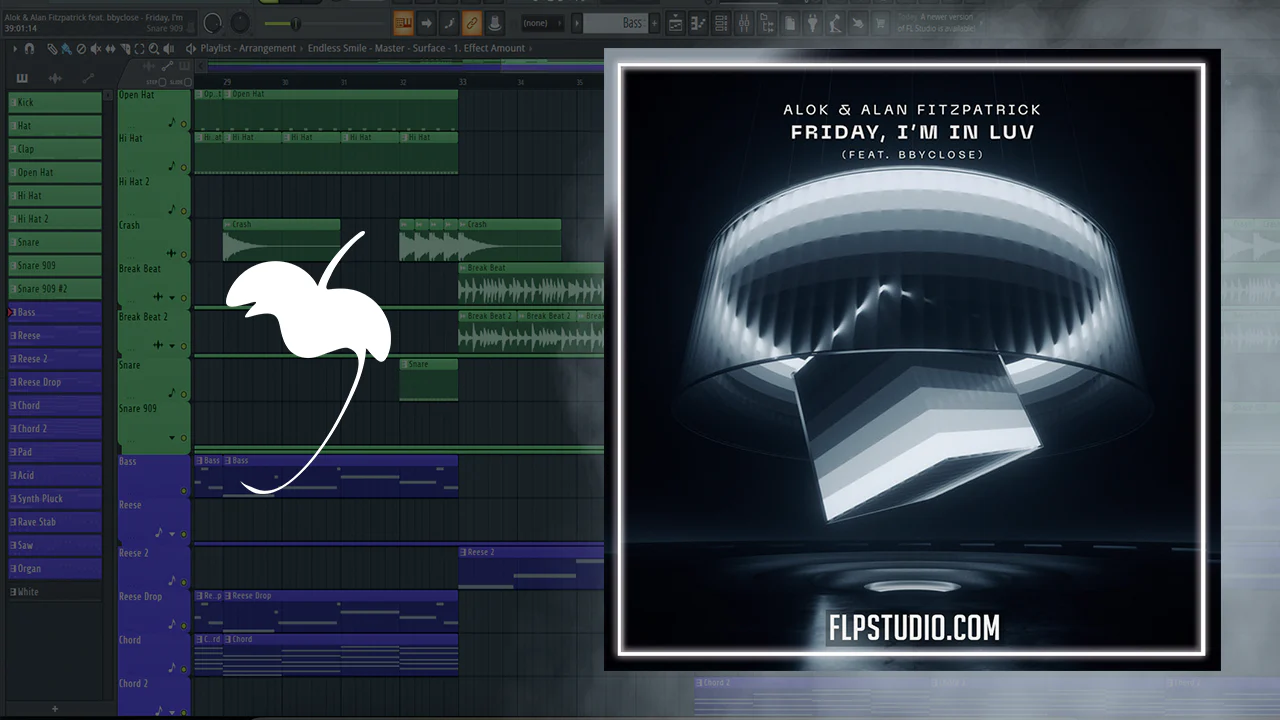Click the first knob beside the hint panel
1280x720 pixels.
pos(214,22)
